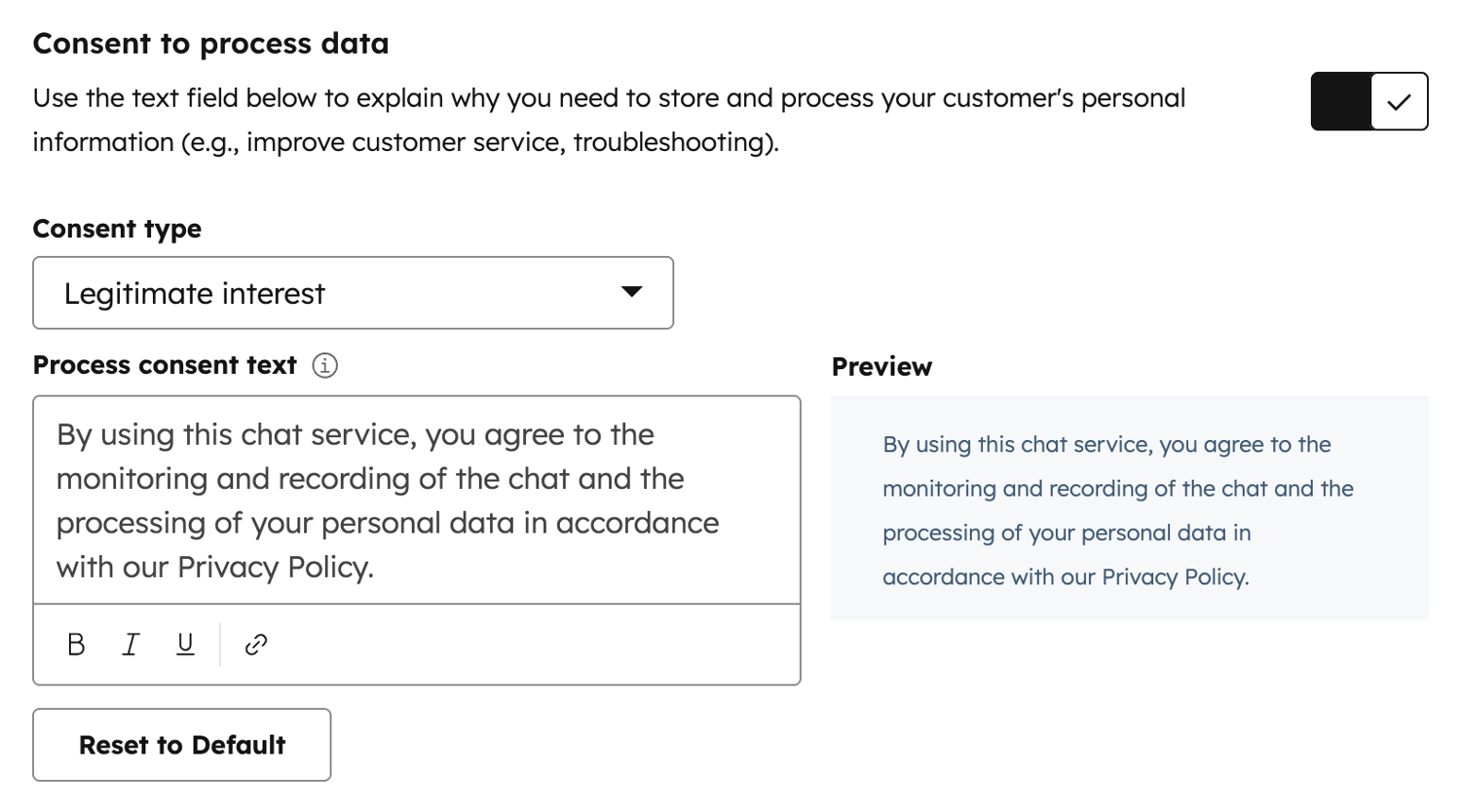Open the Consent type dropdown
Viewport: 1461px width, 812px height.
(x=353, y=293)
